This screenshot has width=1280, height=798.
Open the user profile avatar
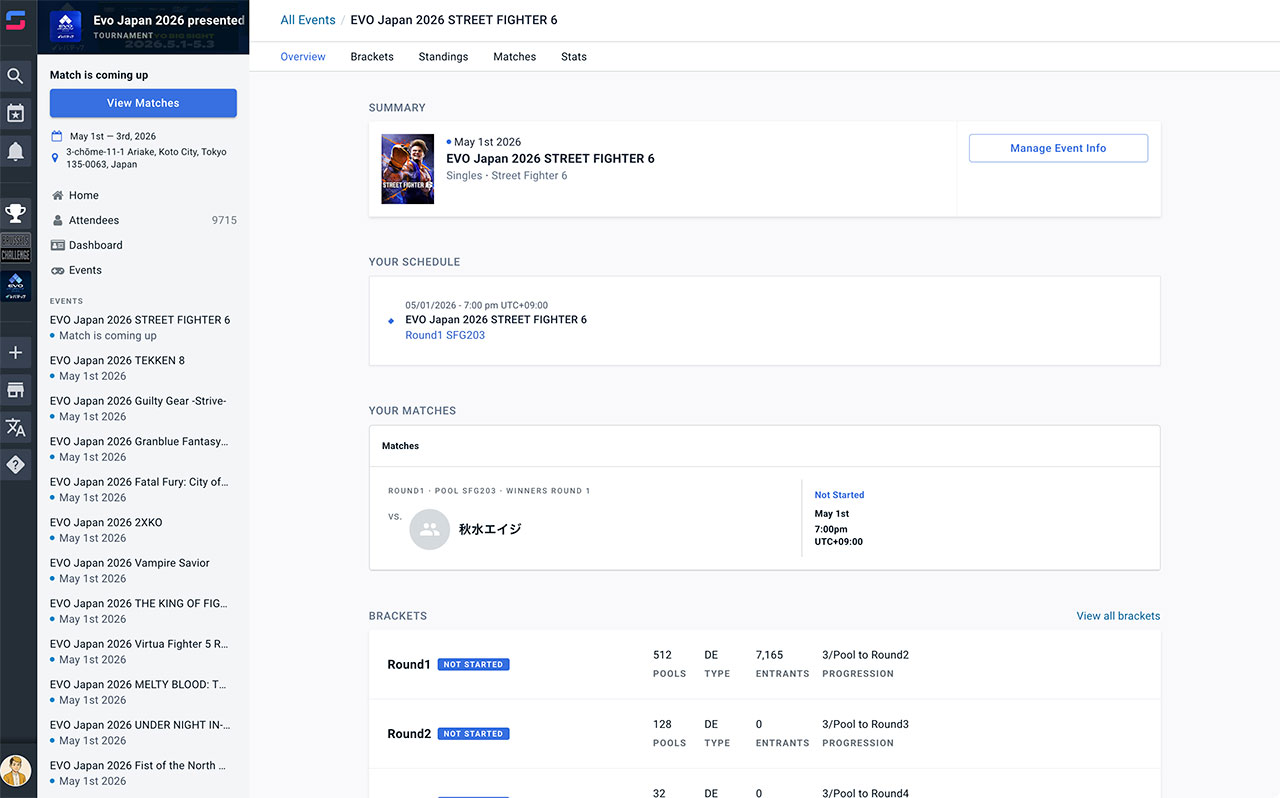pos(16,770)
